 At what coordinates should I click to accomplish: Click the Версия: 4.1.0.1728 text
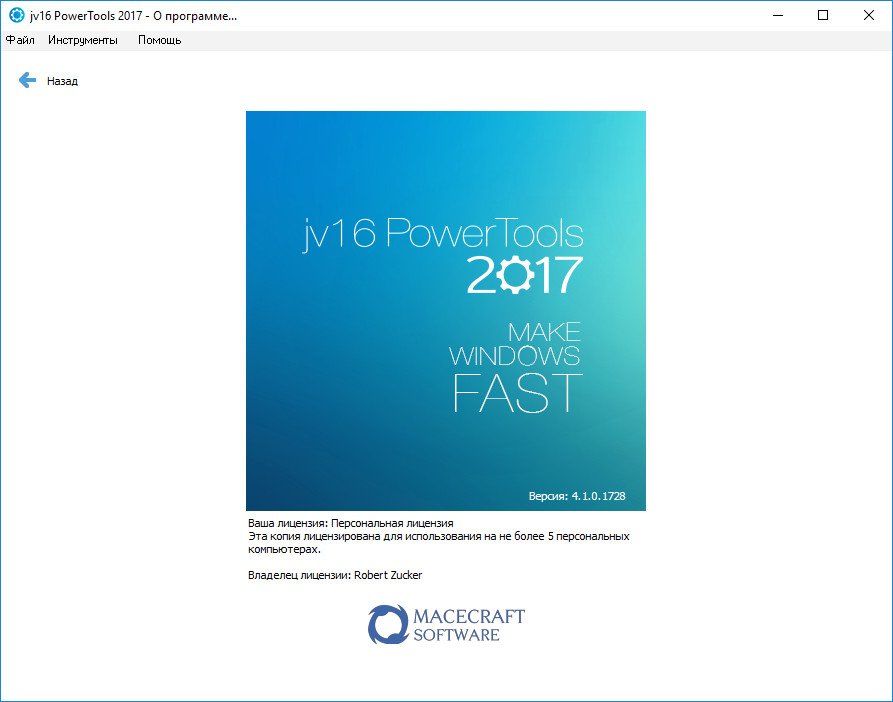(577, 496)
